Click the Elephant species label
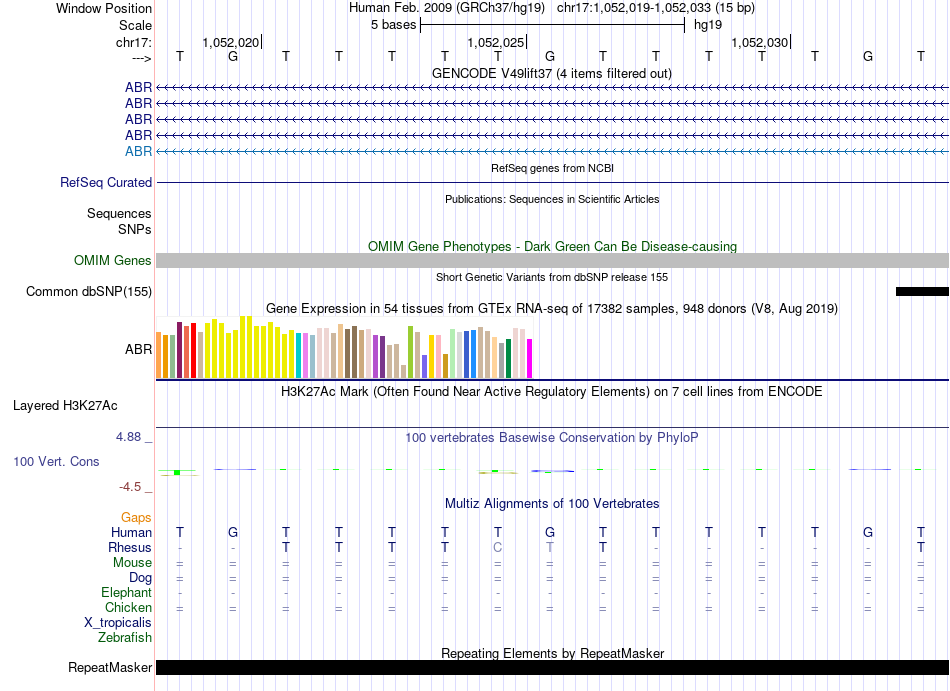950x691 pixels. point(127,593)
